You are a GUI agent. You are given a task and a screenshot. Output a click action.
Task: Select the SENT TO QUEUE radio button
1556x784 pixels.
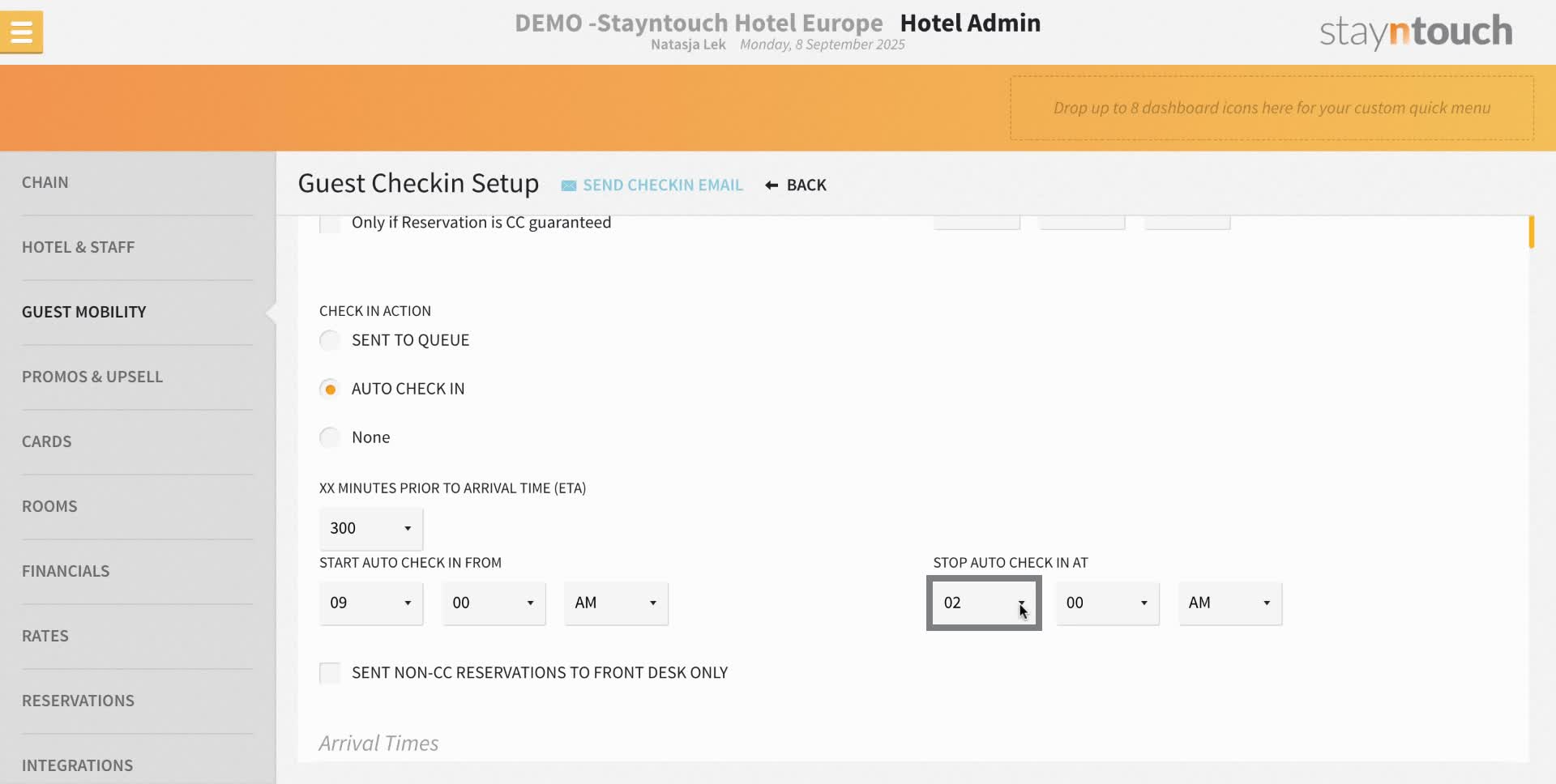coord(329,340)
